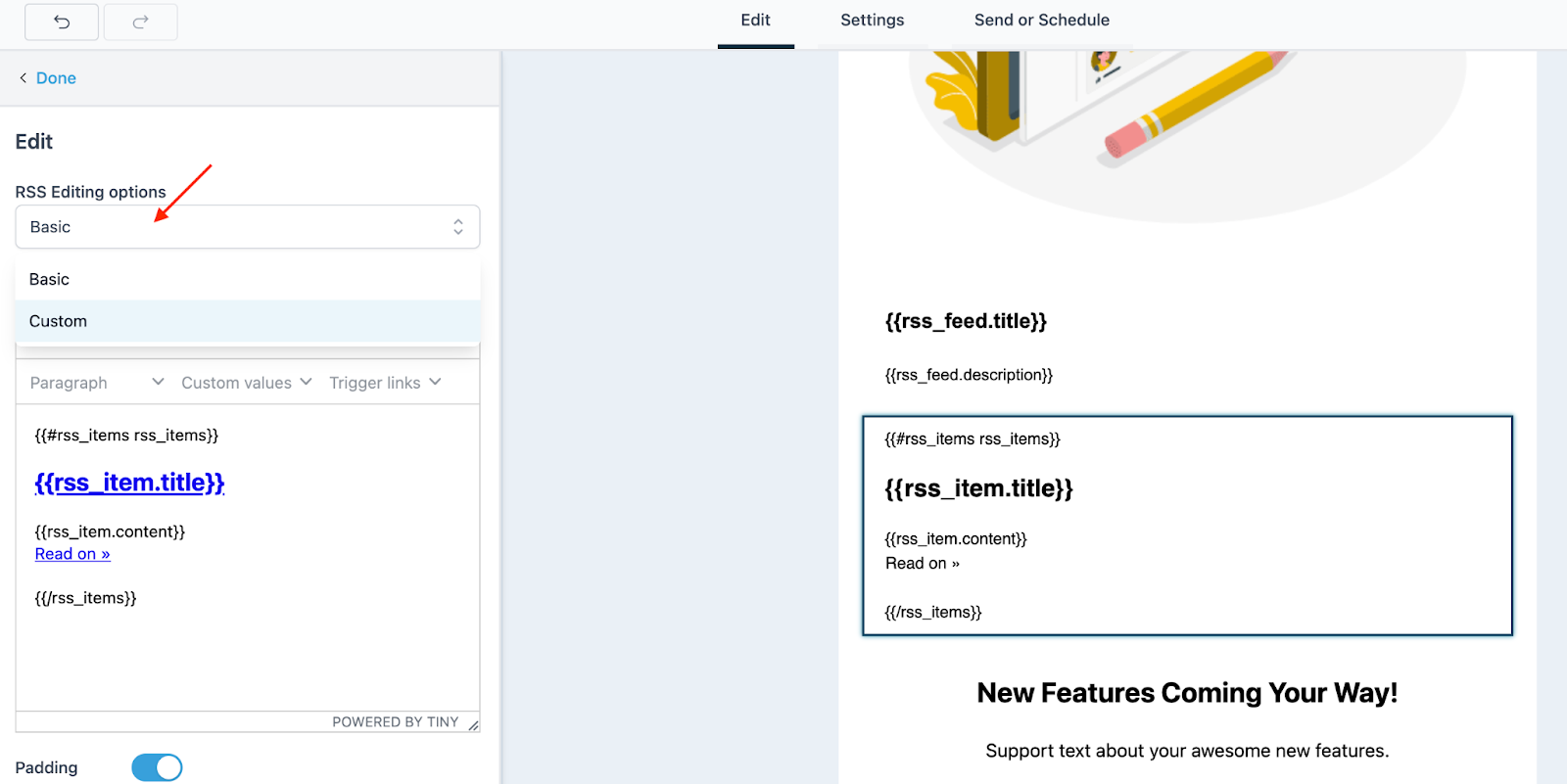The height and width of the screenshot is (784, 1567).
Task: Click the redo arrow button
Action: click(x=140, y=22)
